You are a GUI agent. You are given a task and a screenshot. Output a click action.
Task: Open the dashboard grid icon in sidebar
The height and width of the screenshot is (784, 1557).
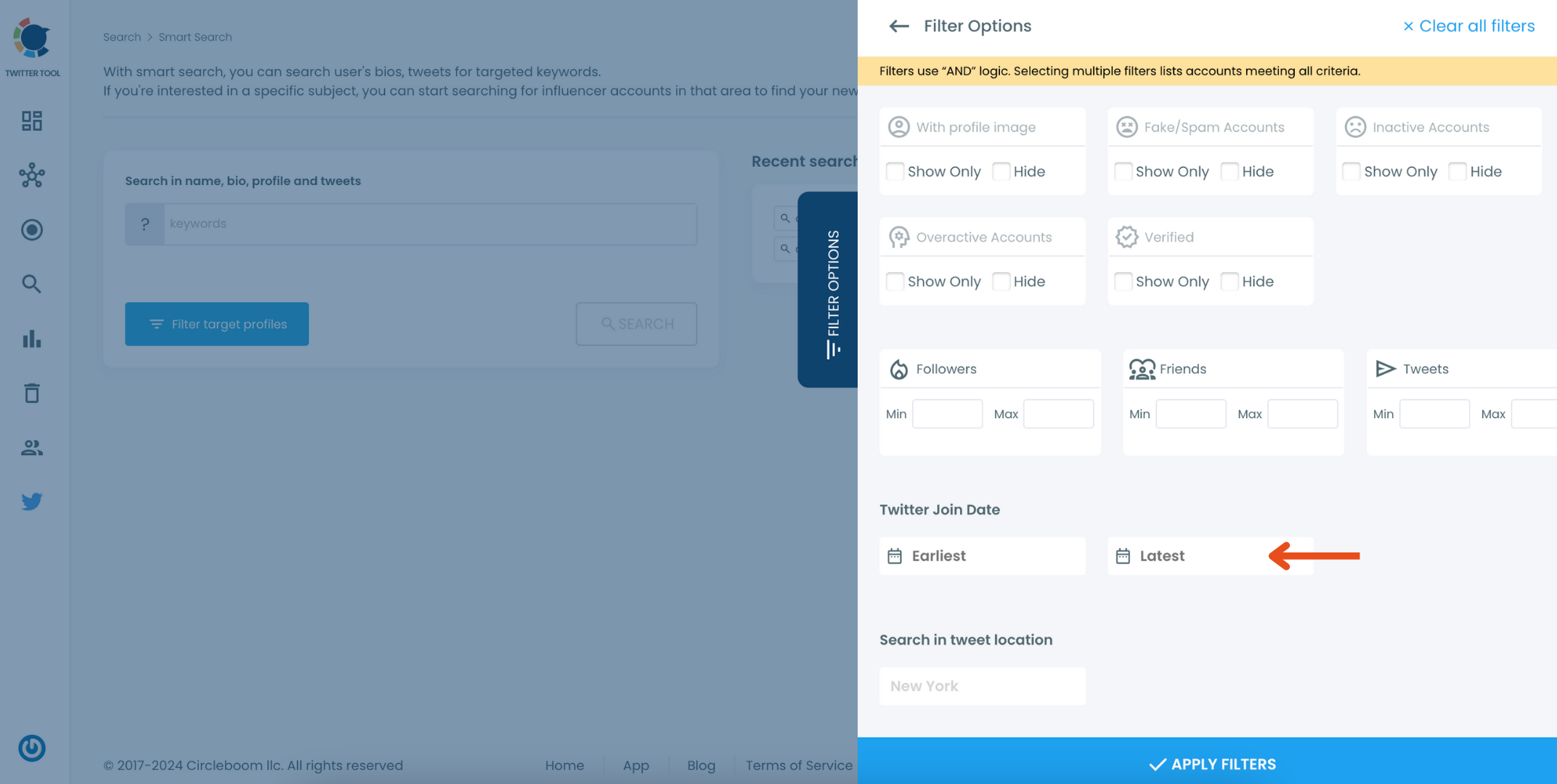[x=31, y=121]
